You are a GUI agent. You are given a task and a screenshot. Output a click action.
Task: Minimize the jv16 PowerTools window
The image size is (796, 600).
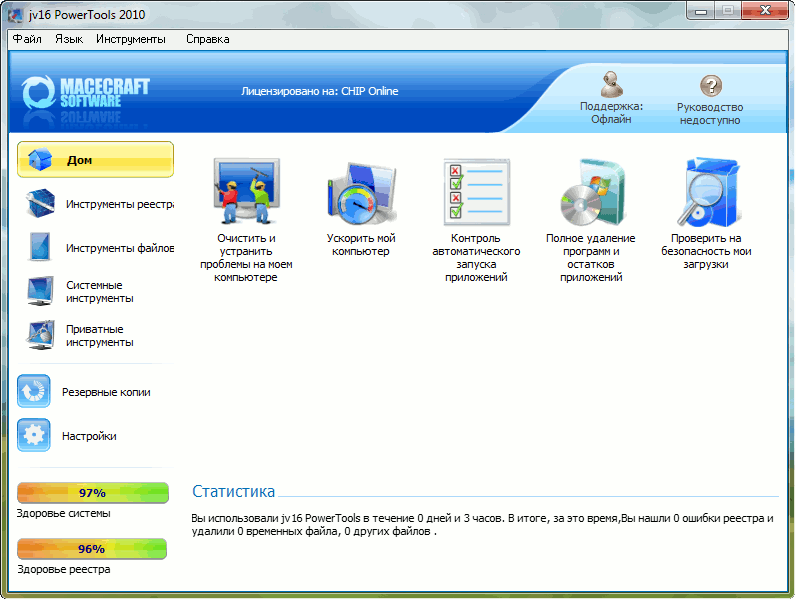point(701,11)
